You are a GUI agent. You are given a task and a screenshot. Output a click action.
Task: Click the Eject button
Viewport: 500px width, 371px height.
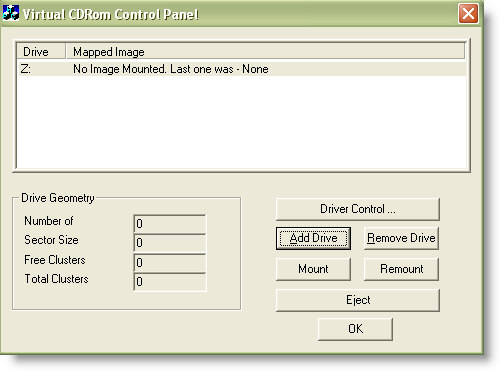click(358, 300)
